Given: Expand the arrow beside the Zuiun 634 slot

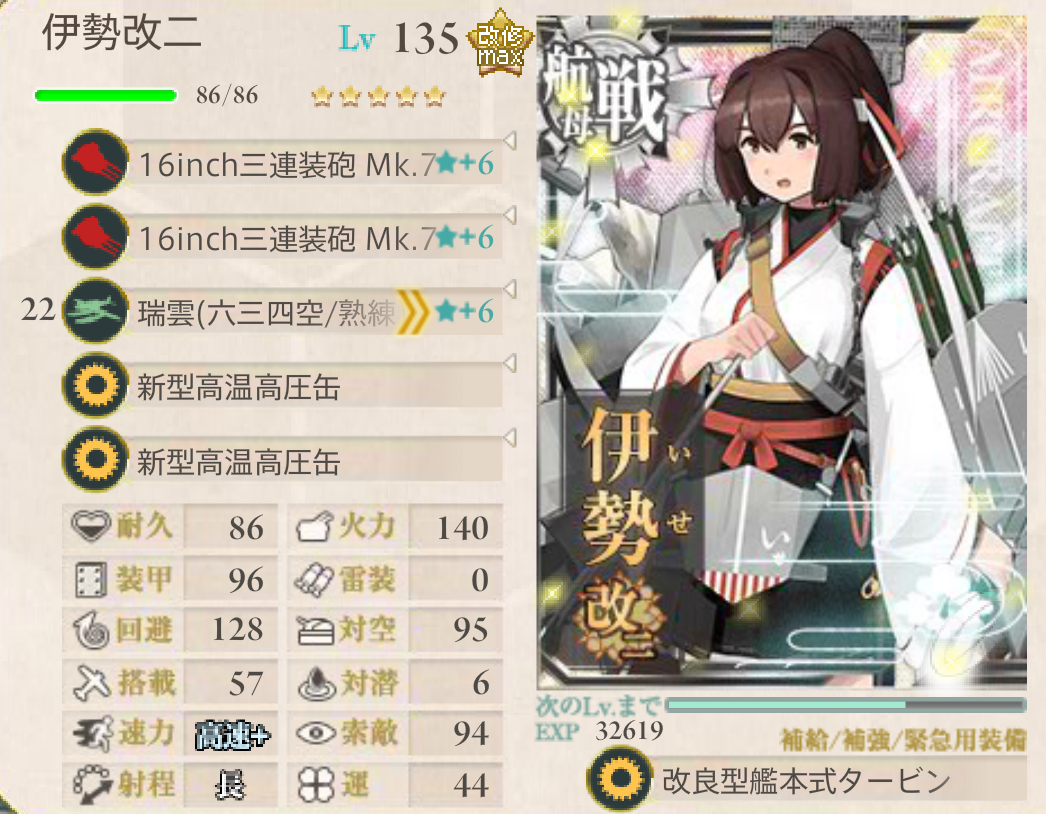Looking at the screenshot, I should (x=510, y=290).
